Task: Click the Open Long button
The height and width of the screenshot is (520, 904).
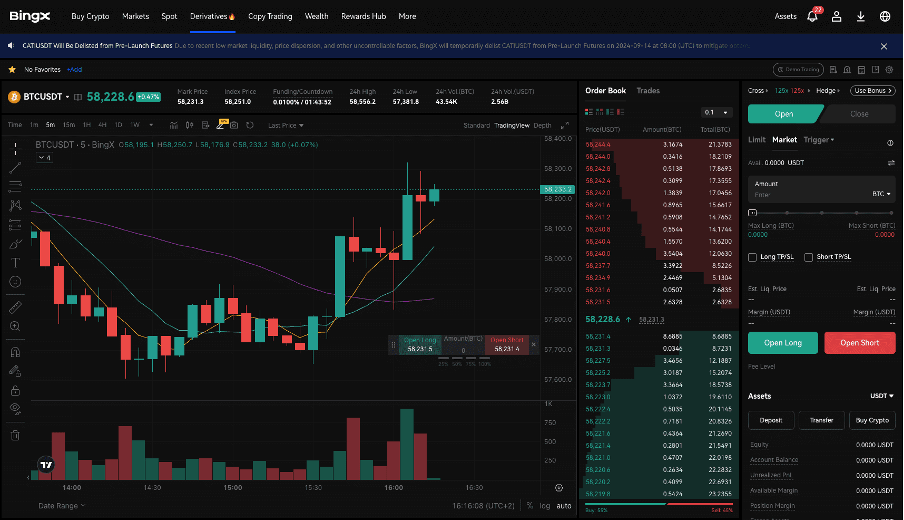Action: pyautogui.click(x=782, y=343)
